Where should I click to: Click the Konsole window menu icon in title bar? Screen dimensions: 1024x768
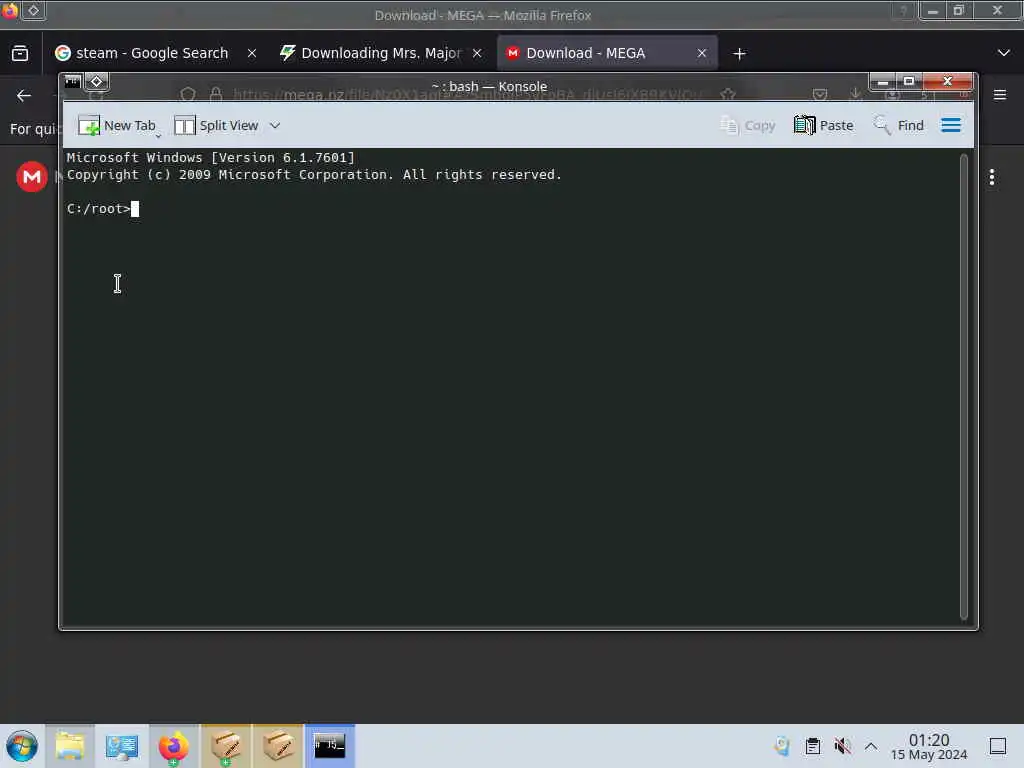(72, 82)
